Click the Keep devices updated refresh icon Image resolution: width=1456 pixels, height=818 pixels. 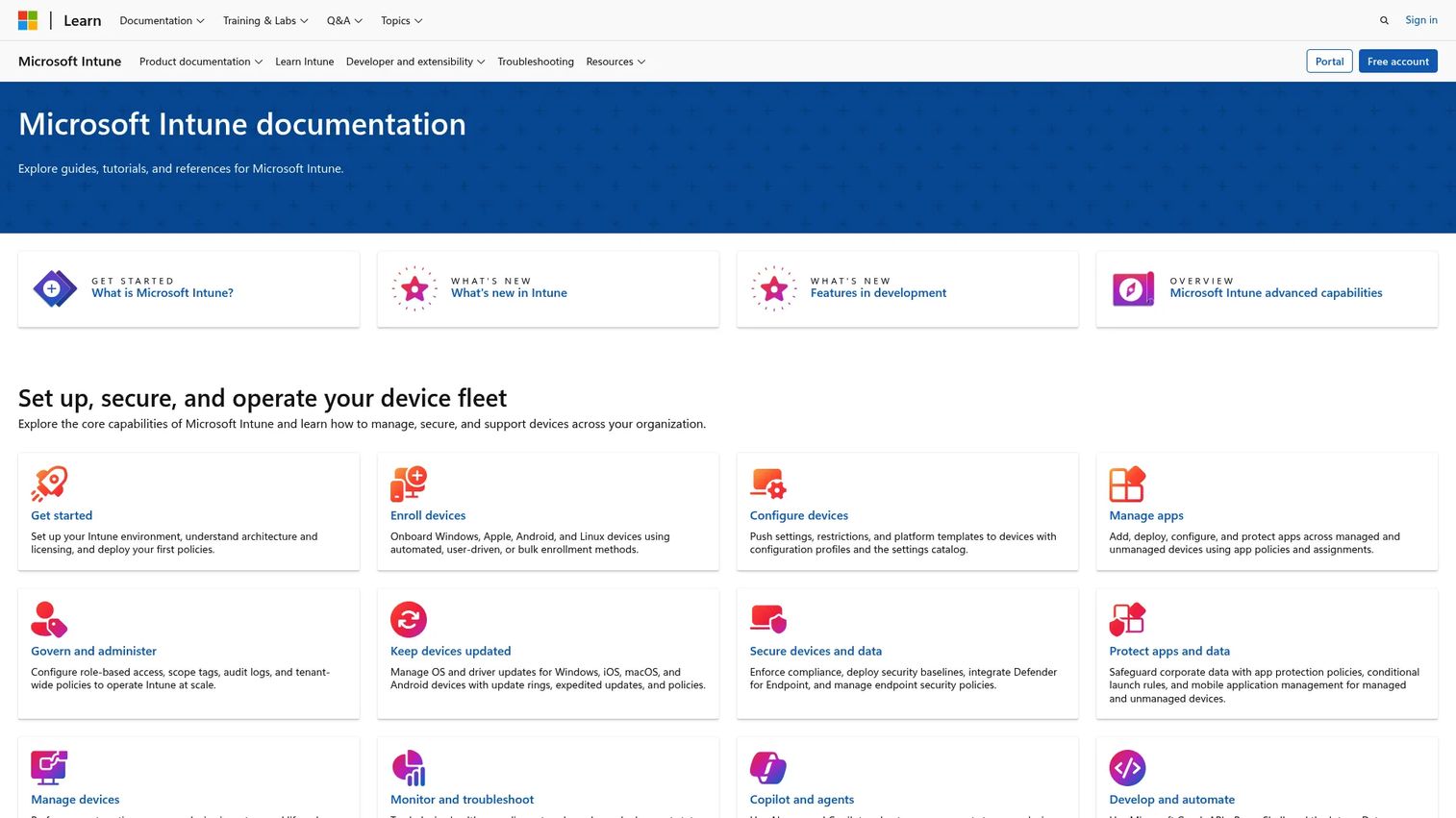pos(409,619)
